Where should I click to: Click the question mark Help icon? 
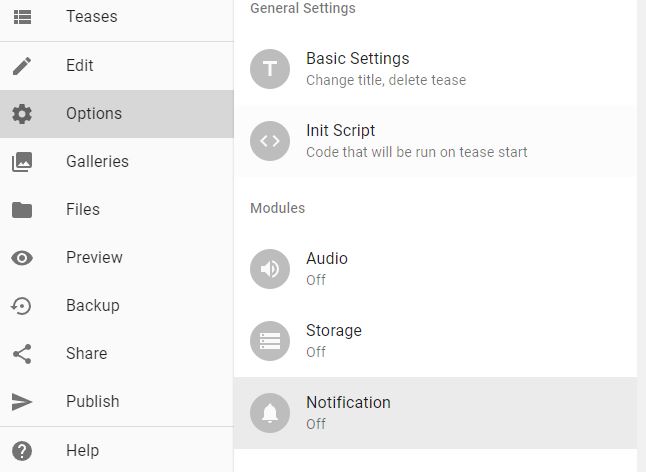(x=22, y=451)
